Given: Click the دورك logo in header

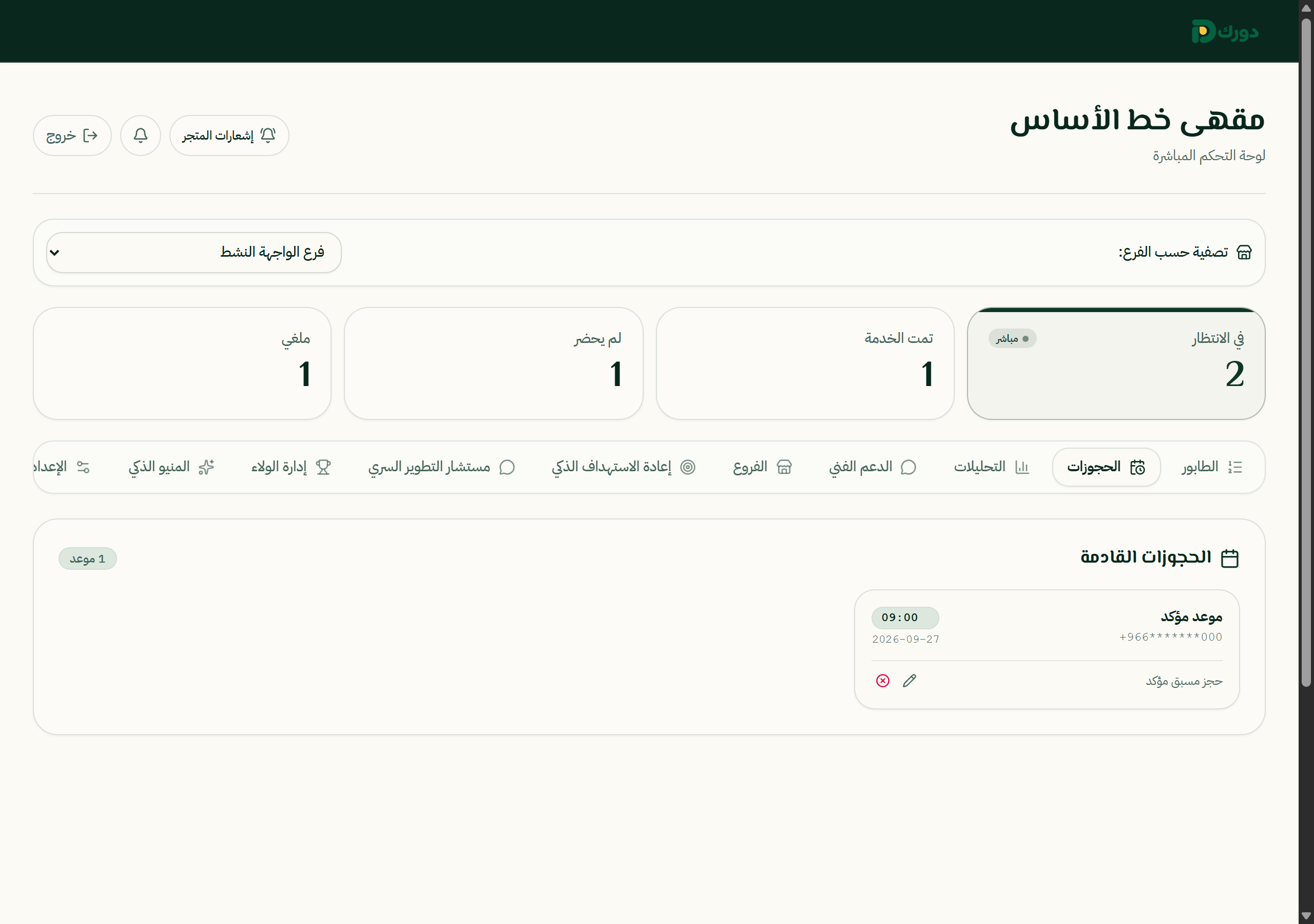Looking at the screenshot, I should coord(1225,31).
